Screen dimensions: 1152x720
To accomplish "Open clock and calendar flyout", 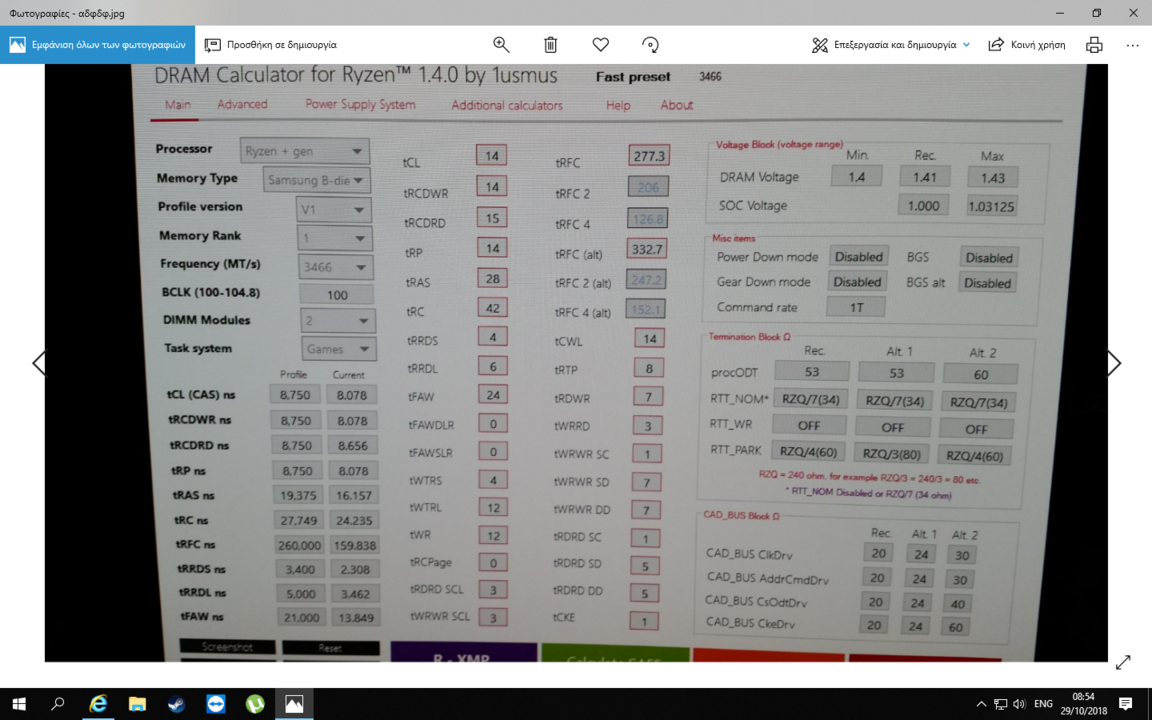I will 1083,704.
